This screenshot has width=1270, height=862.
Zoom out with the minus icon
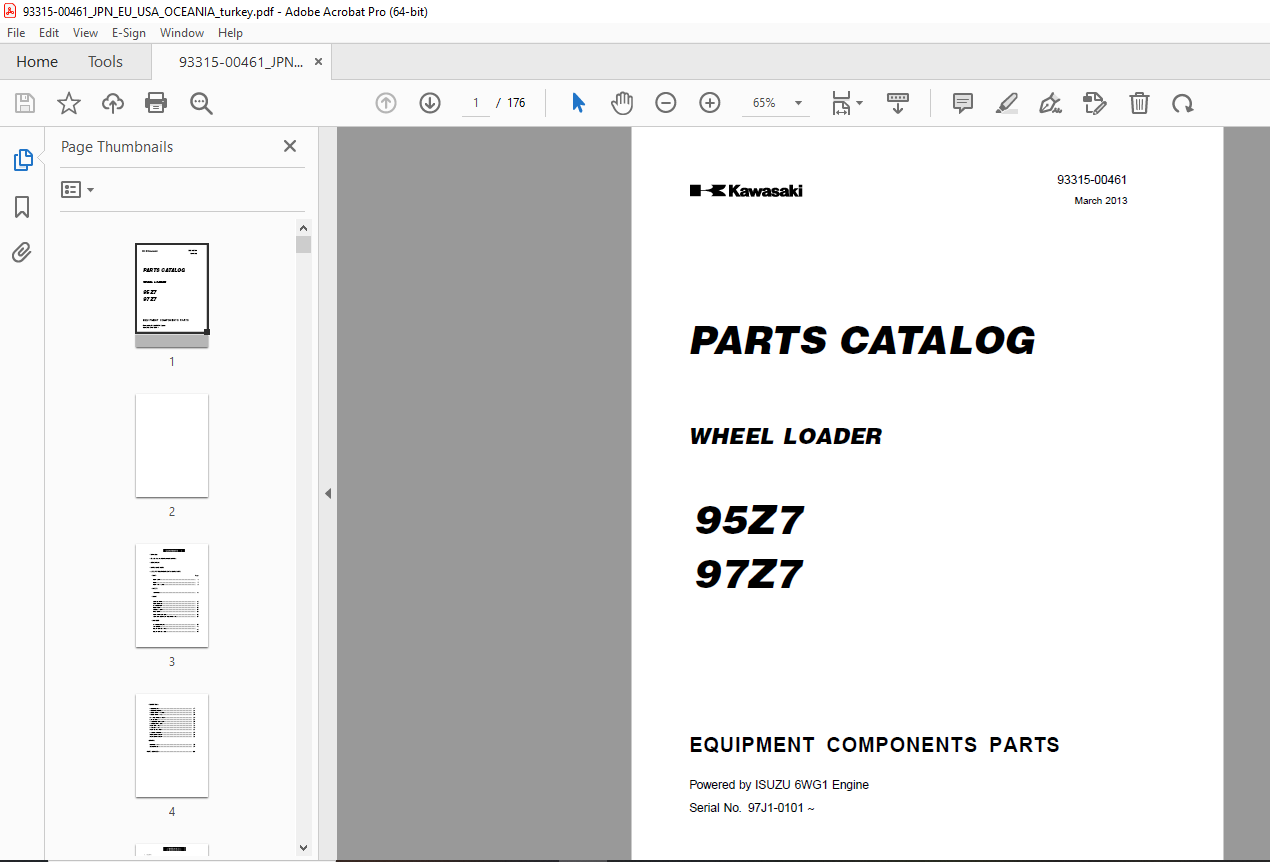666,103
